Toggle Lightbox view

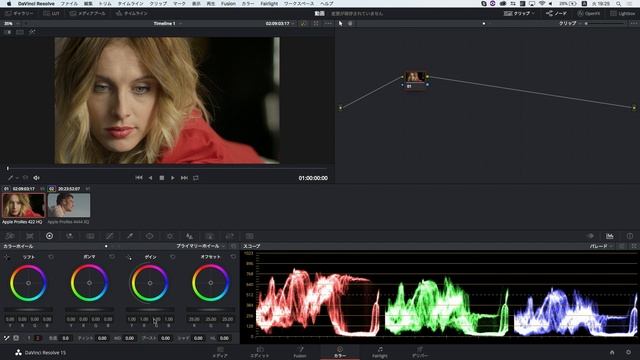(623, 13)
